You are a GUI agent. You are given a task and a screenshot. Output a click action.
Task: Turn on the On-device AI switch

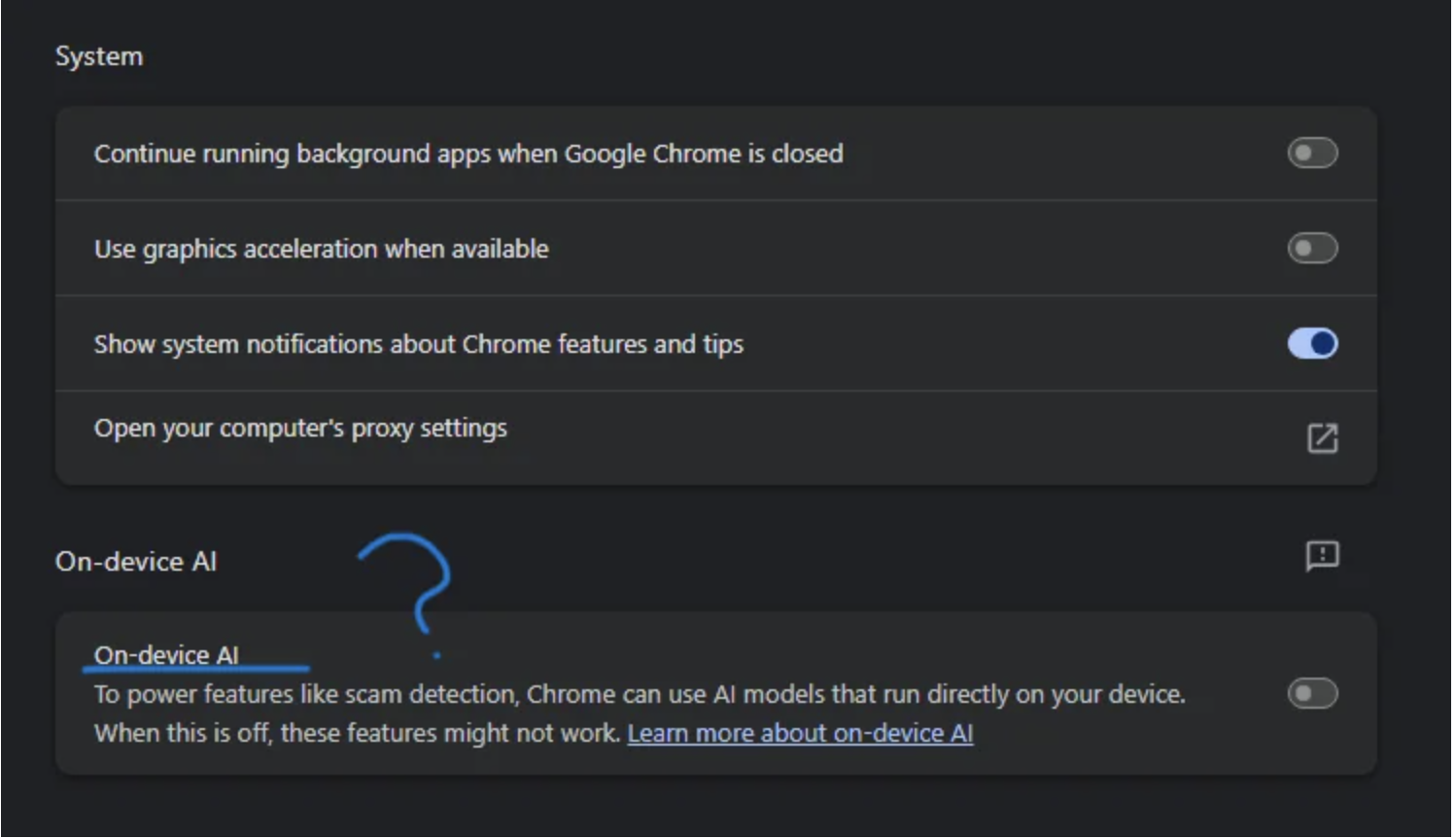tap(1312, 693)
